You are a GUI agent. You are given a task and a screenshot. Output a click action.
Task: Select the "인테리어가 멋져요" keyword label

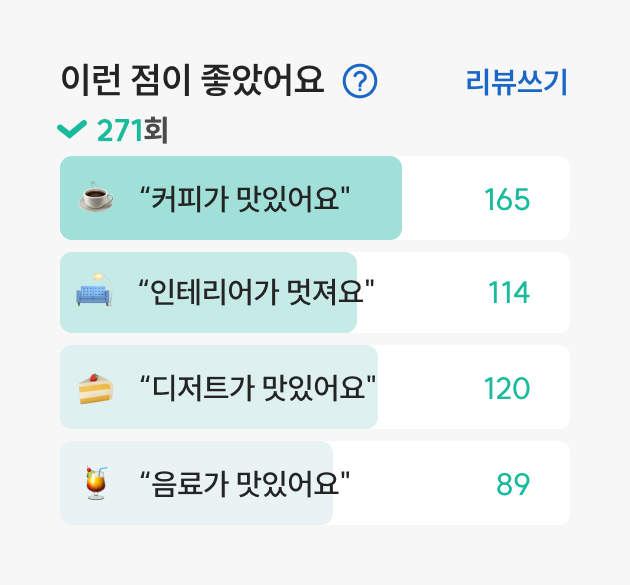click(x=256, y=292)
